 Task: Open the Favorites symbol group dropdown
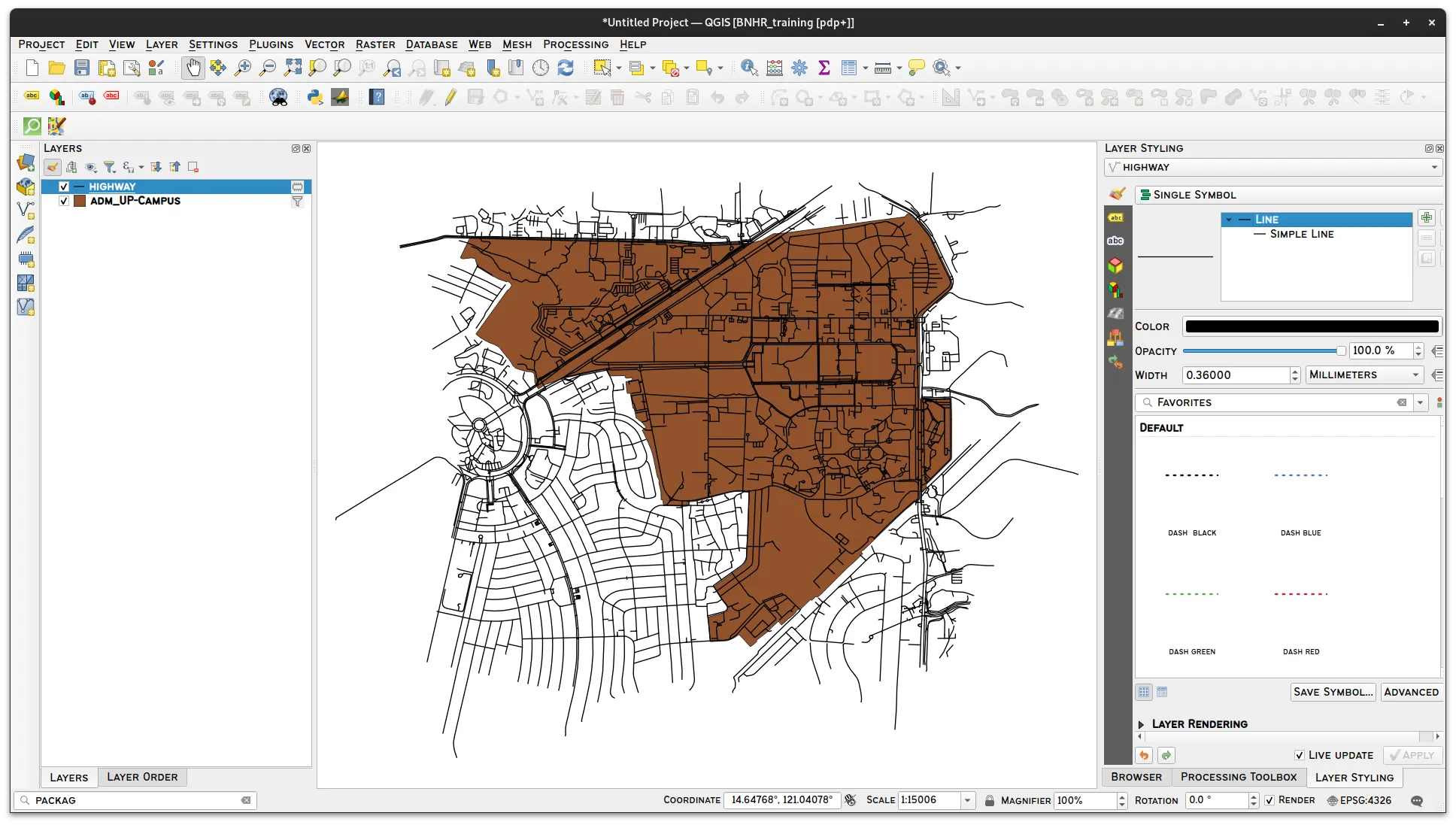coord(1421,402)
